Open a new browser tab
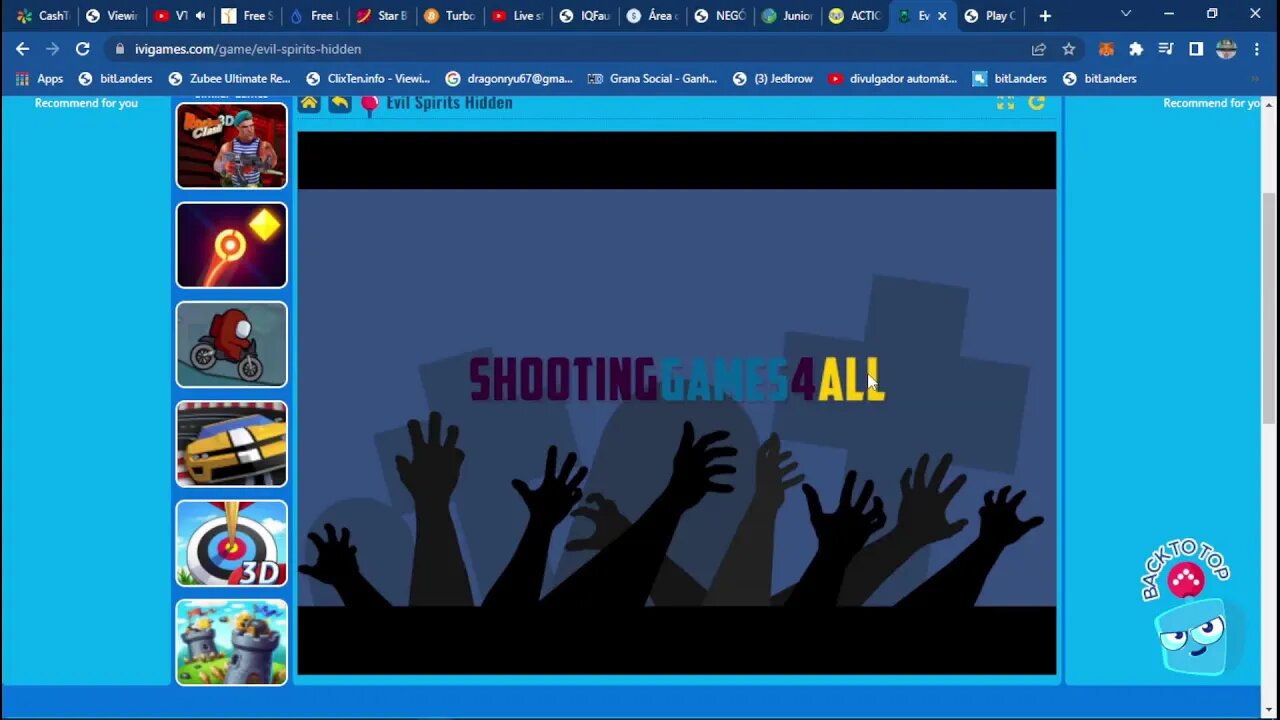Viewport: 1280px width, 720px height. (1045, 16)
